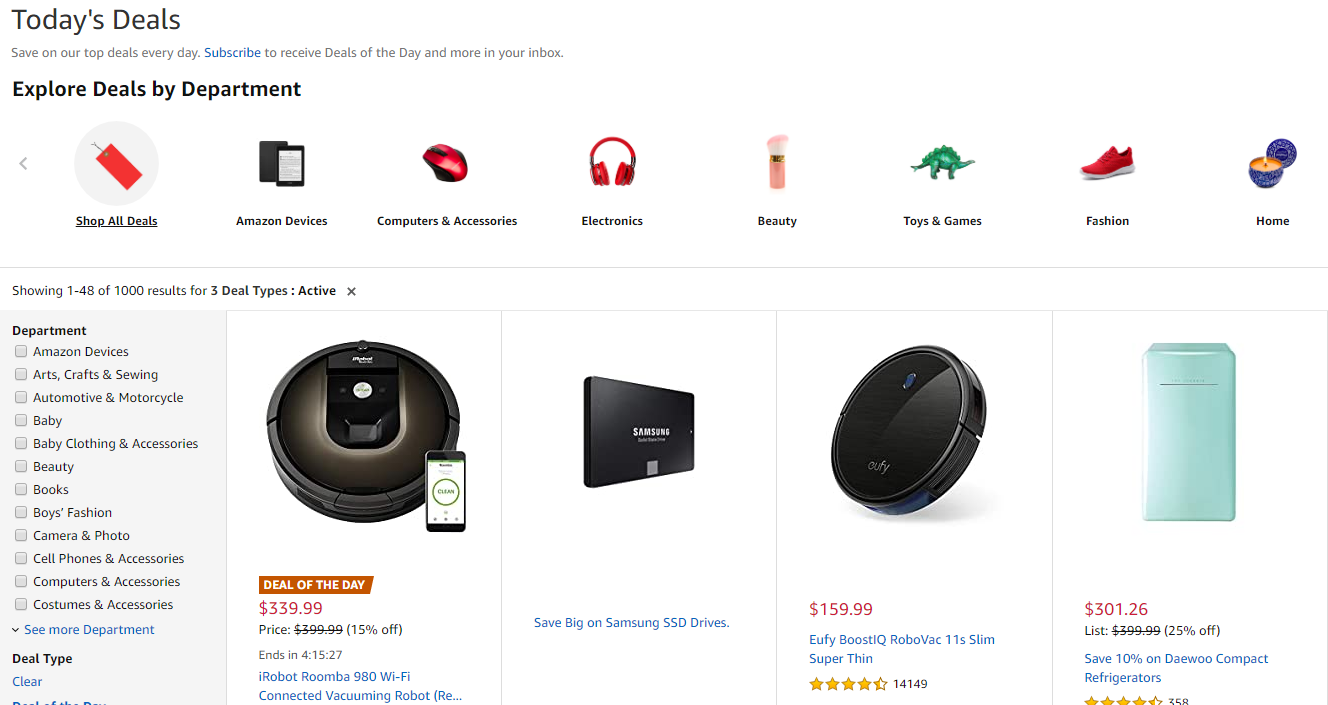
Task: Open the mint Daewoo refrigerator product image
Action: click(x=1189, y=432)
